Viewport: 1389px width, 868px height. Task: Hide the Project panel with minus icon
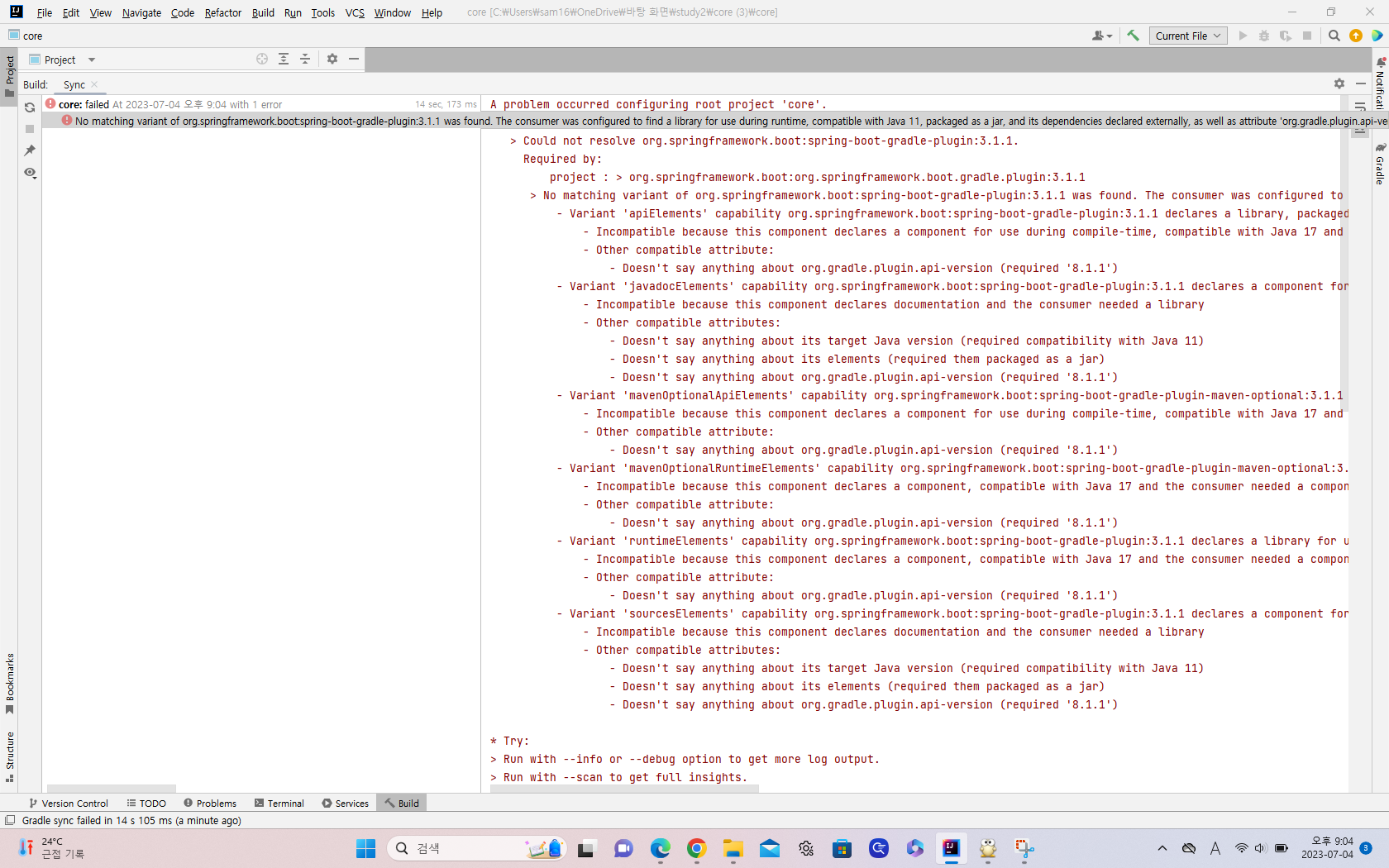coord(354,59)
